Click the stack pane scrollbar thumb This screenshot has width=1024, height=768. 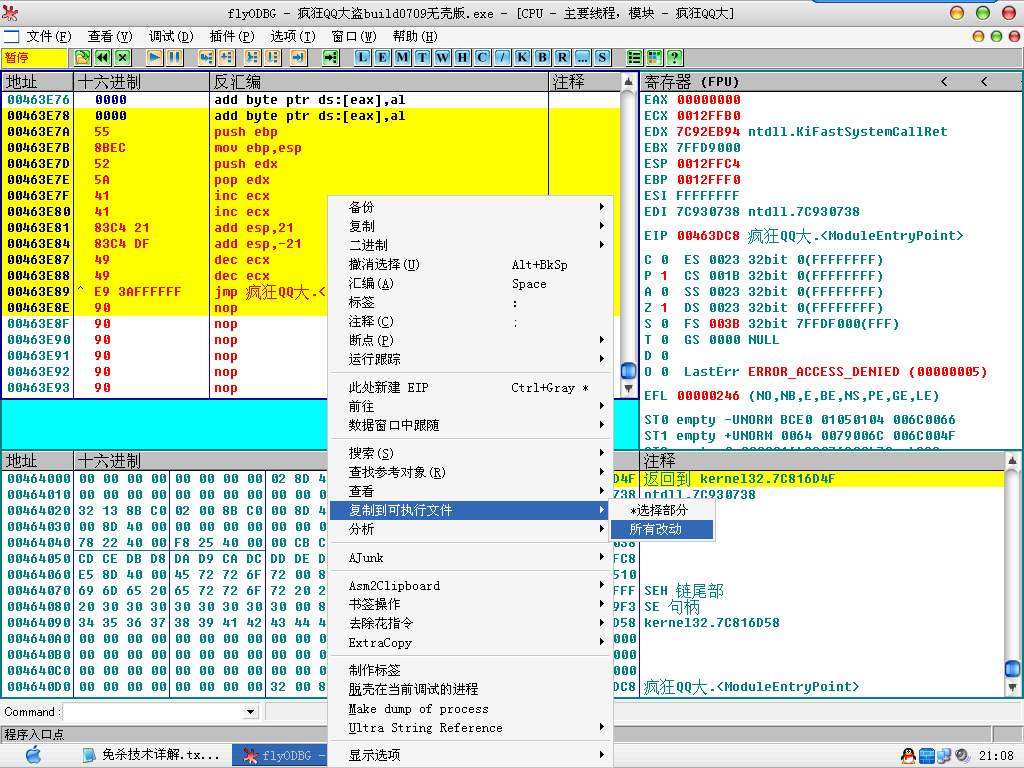coord(1012,668)
